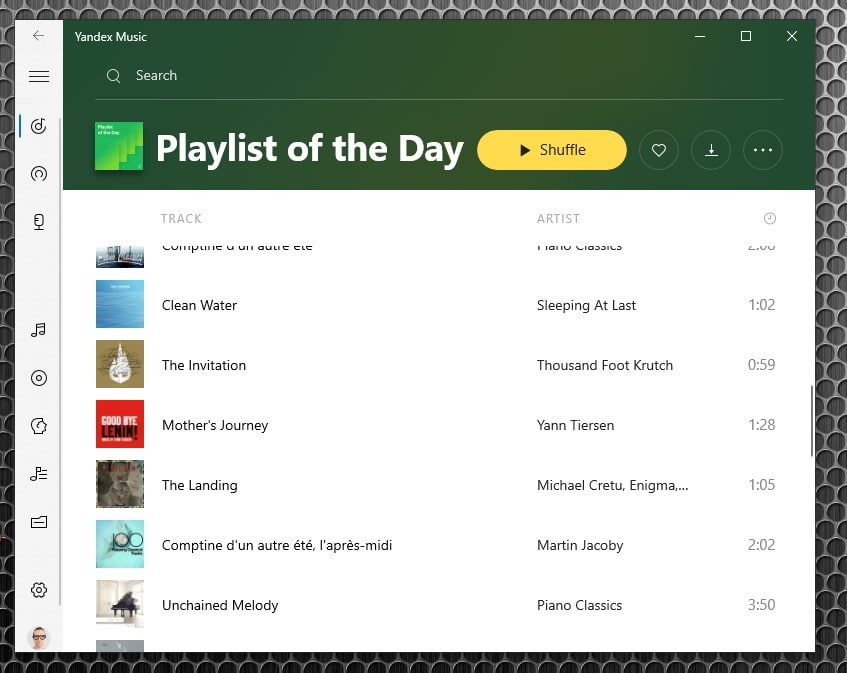Viewport: 847px width, 673px height.
Task: Click duration 1:28 of Mother's Journey
Action: (x=761, y=425)
